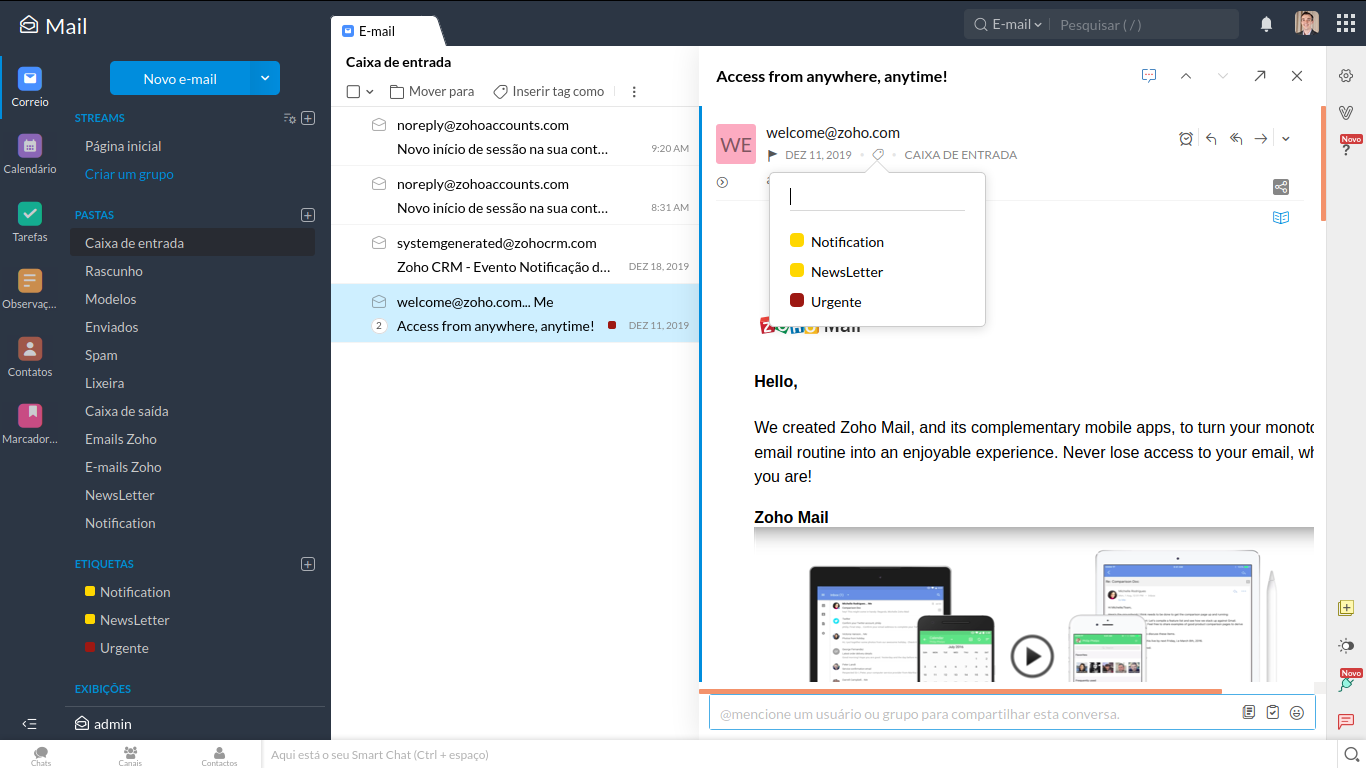Click red Urgente tag color in sidebar

(x=90, y=648)
